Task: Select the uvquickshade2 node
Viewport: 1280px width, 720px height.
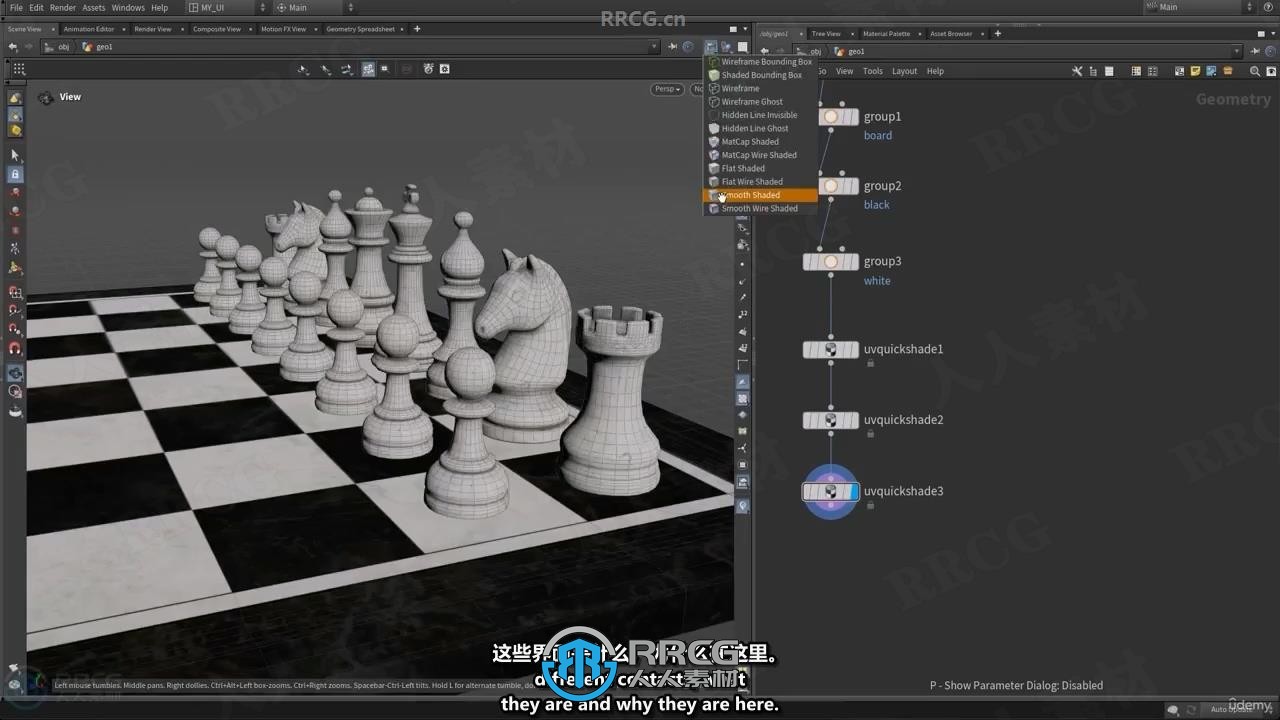Action: 830,420
